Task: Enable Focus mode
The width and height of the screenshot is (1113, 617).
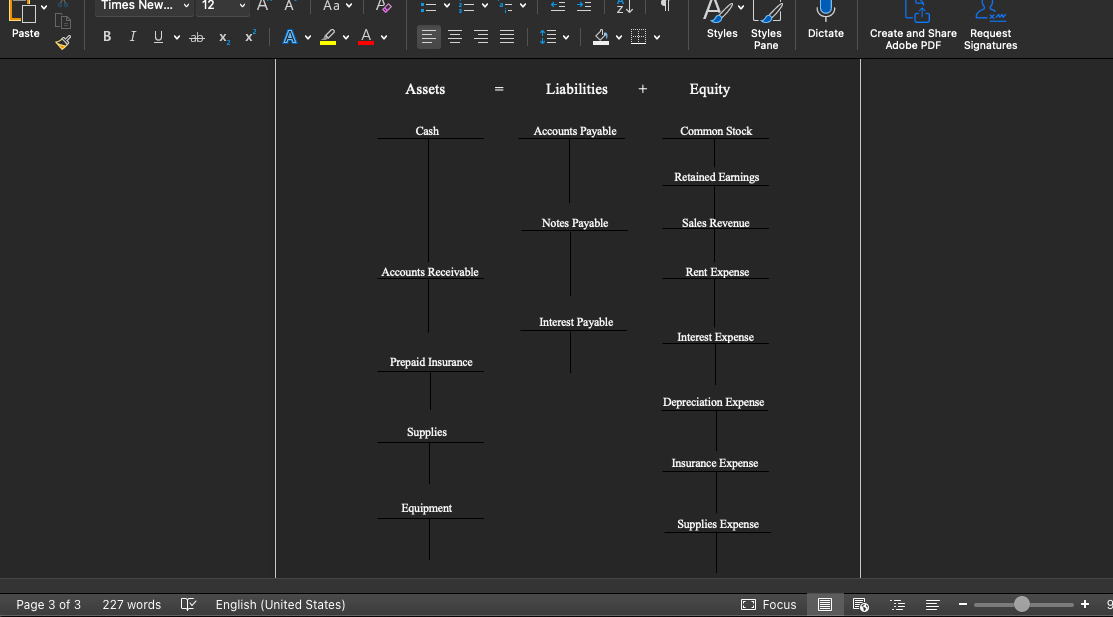Action: (769, 604)
